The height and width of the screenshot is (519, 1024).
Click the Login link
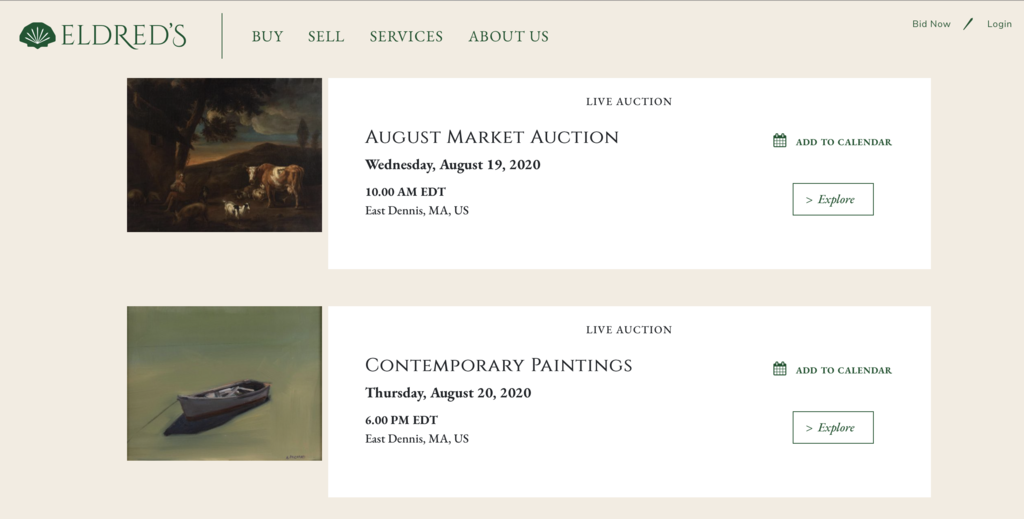pos(999,24)
